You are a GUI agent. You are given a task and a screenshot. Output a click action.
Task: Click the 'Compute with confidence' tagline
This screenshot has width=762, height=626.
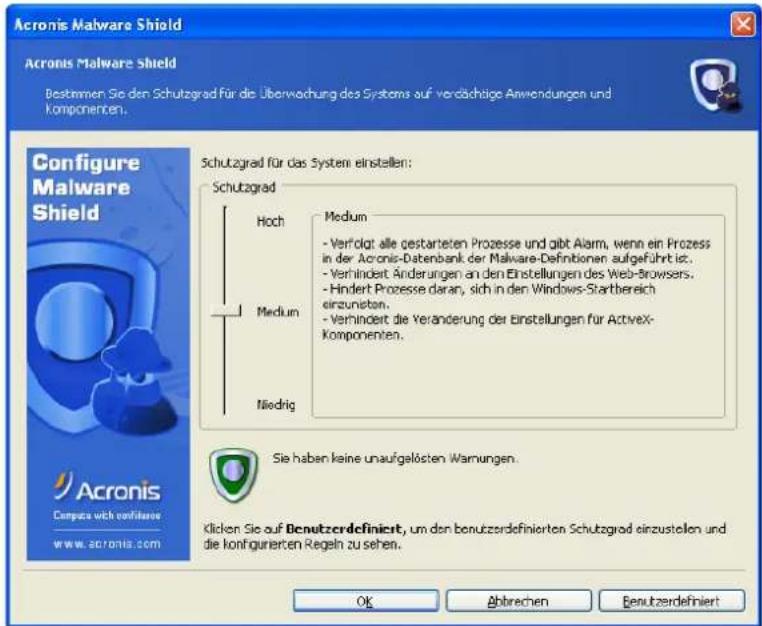click(x=107, y=515)
